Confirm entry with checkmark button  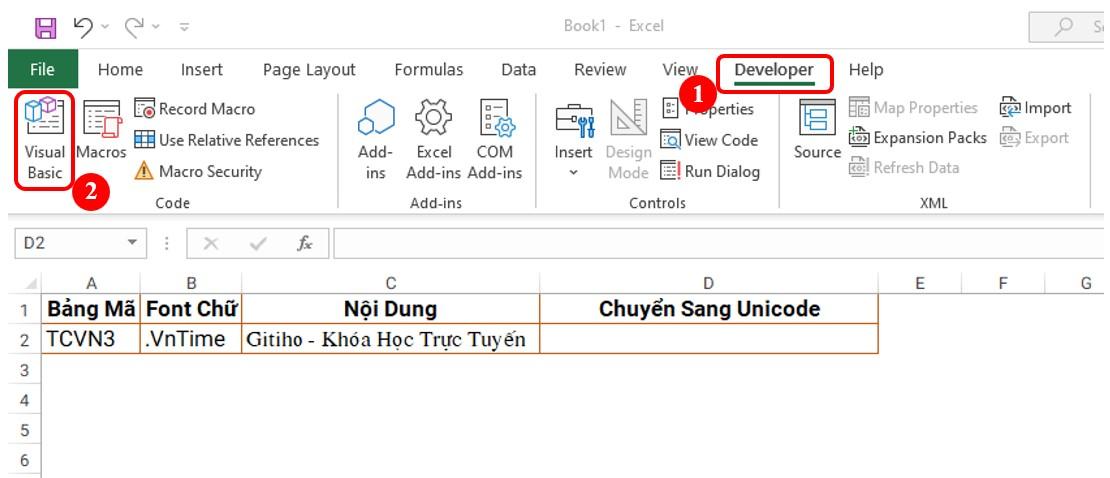pyautogui.click(x=258, y=244)
